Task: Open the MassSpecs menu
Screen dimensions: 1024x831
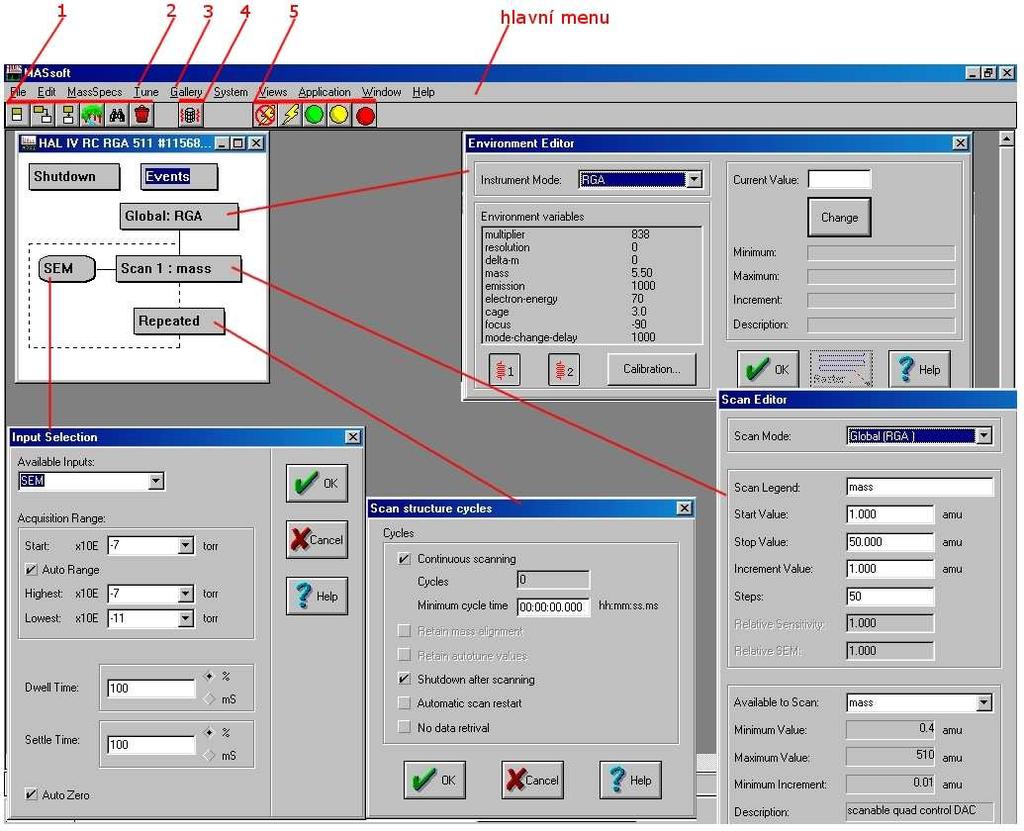Action: (94, 92)
